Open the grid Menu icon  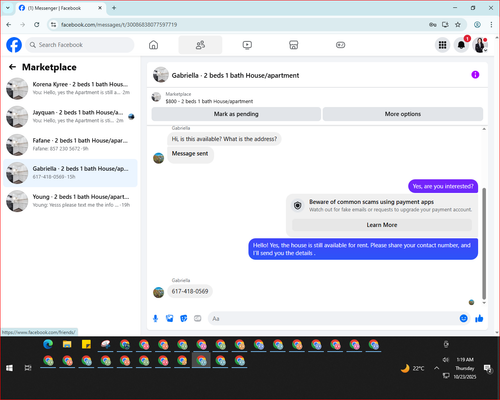click(442, 45)
